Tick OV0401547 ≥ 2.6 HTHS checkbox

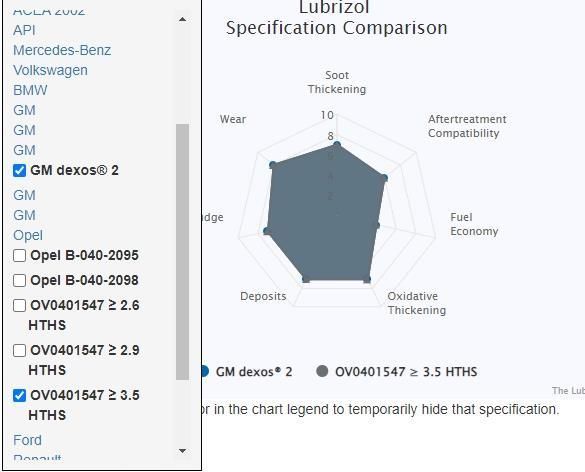19,306
